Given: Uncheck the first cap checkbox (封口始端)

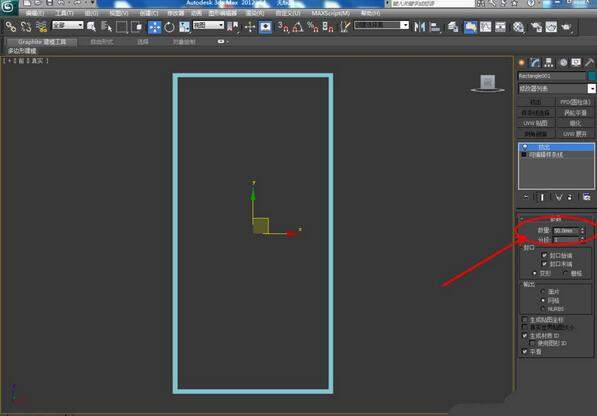Looking at the screenshot, I should pos(544,255).
